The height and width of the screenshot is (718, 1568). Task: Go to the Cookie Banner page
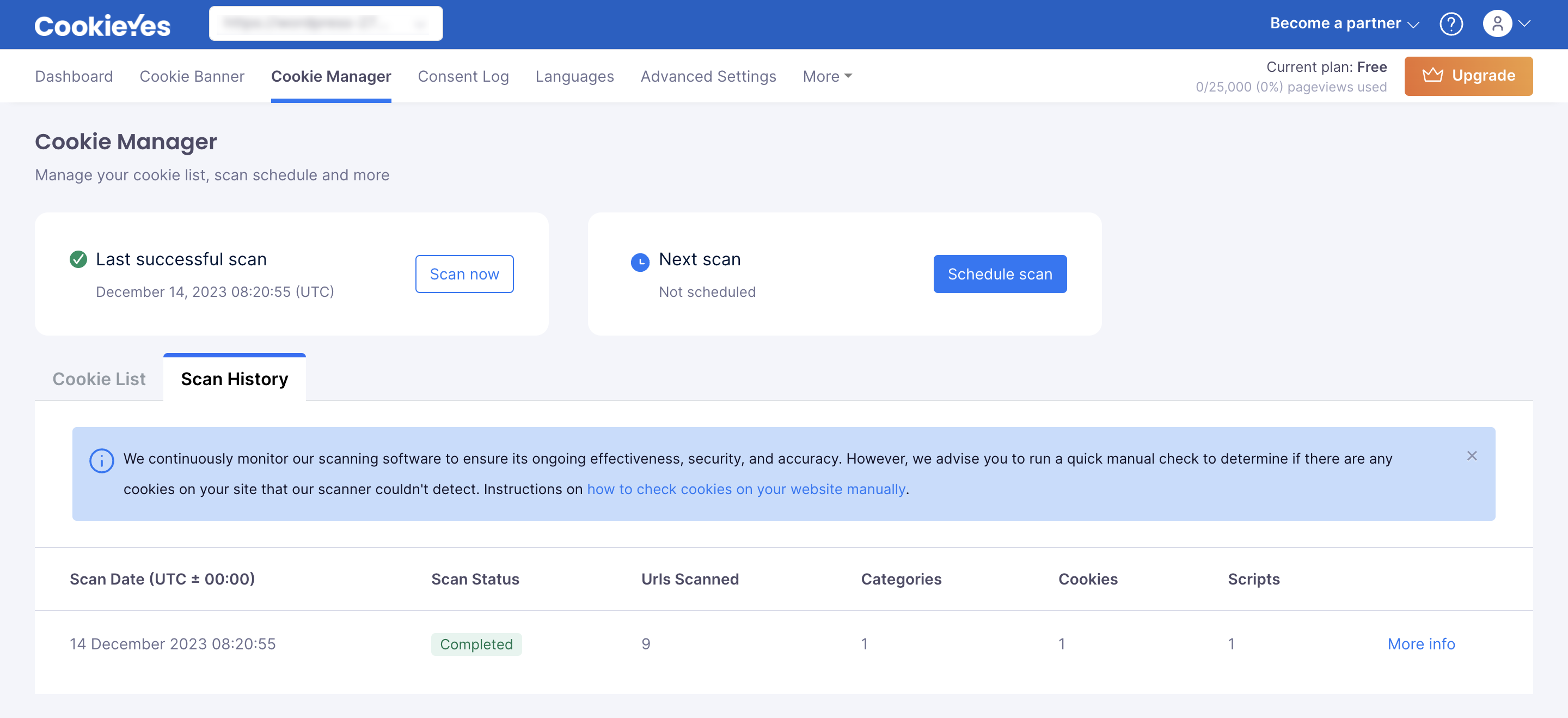[192, 76]
